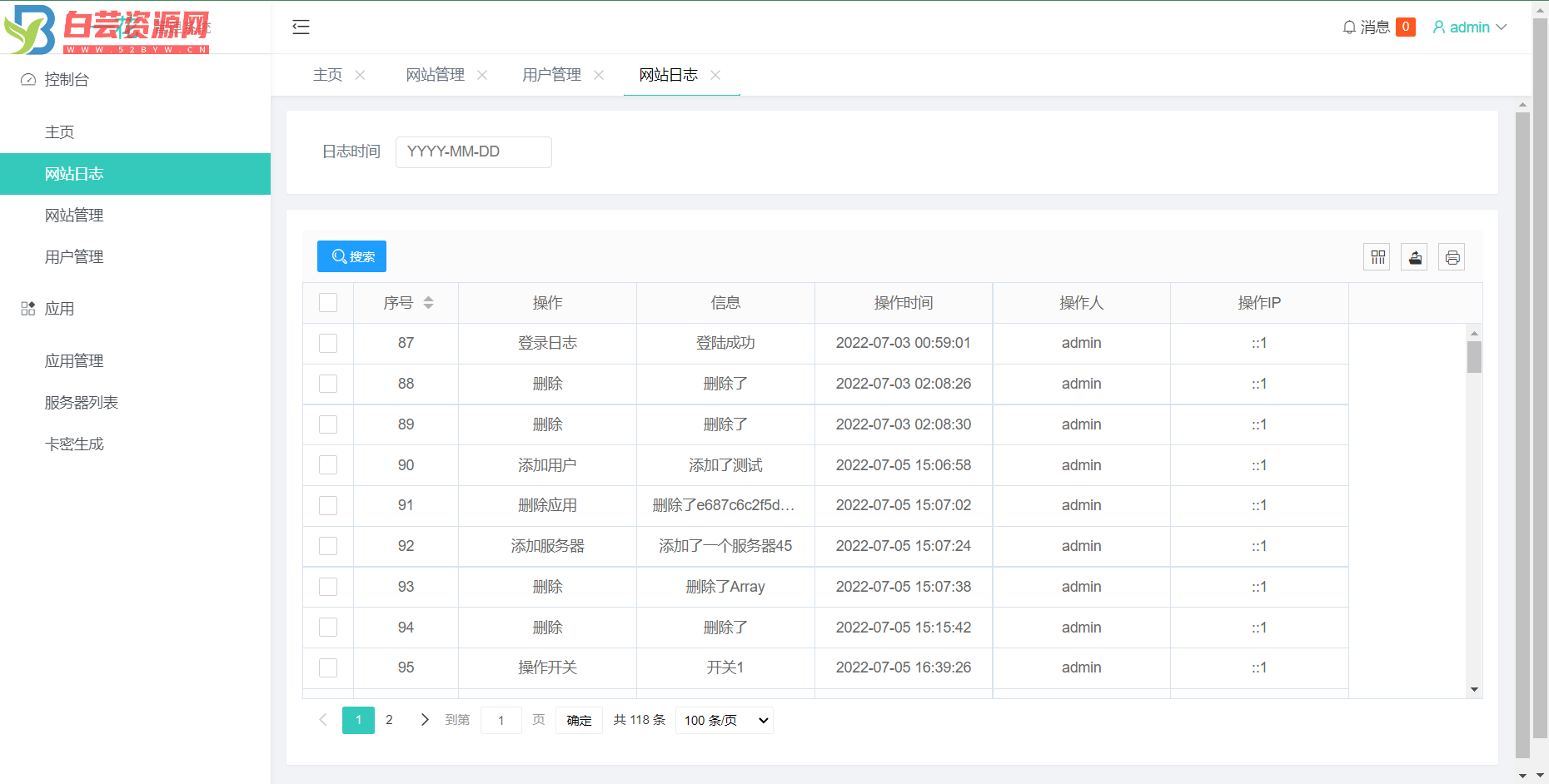Viewport: 1549px width, 784px height.
Task: Go to the next page arrow
Action: [425, 720]
